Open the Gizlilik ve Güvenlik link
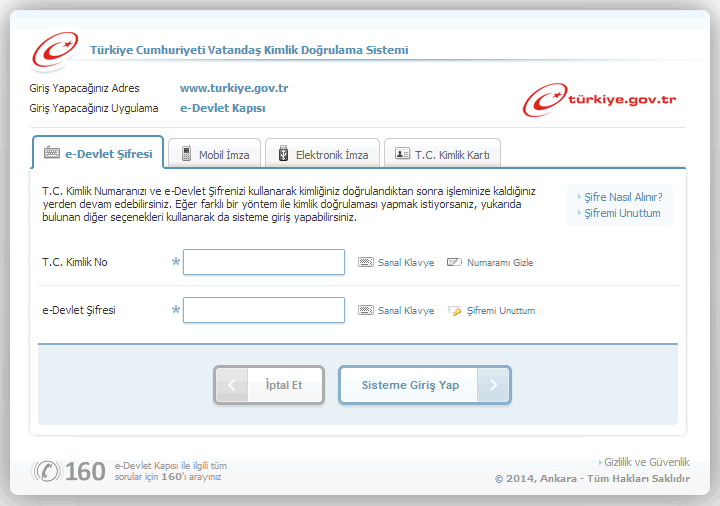Viewport: 720px width, 506px height. pos(647,462)
